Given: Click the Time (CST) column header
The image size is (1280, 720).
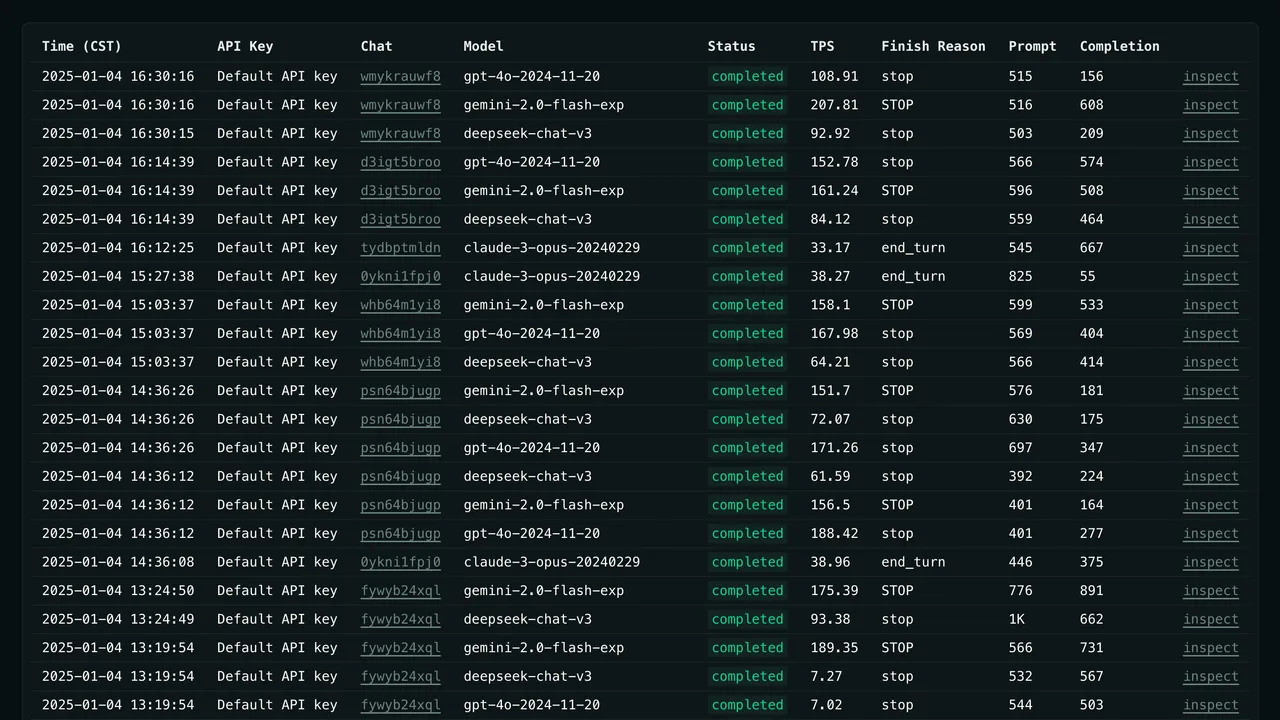Looking at the screenshot, I should pyautogui.click(x=82, y=46).
